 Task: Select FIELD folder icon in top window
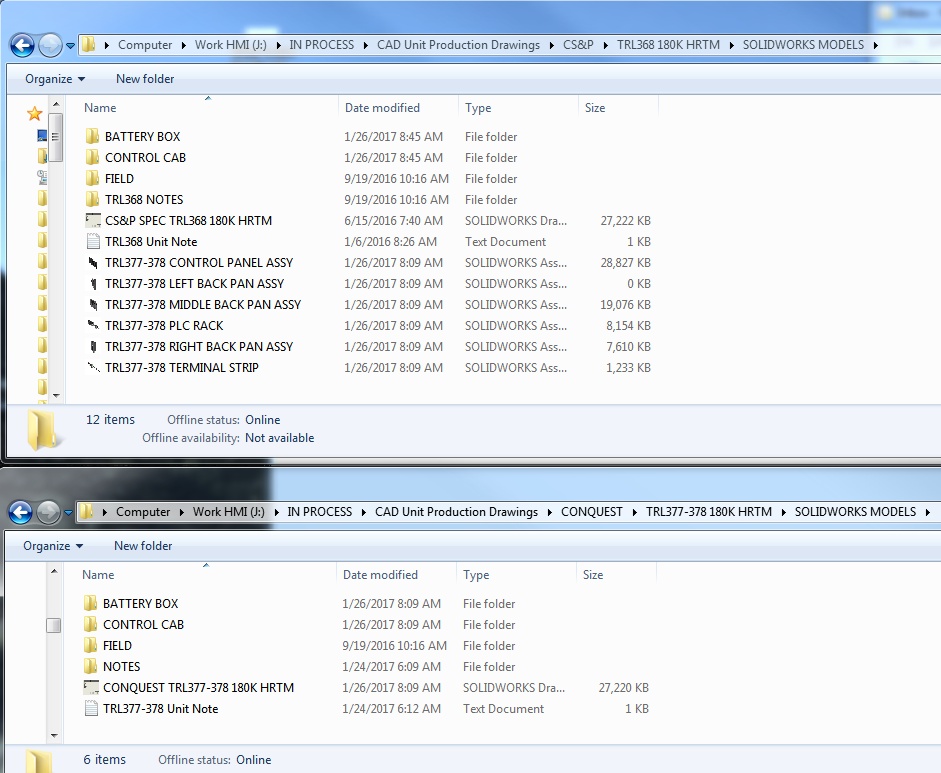(x=92, y=178)
